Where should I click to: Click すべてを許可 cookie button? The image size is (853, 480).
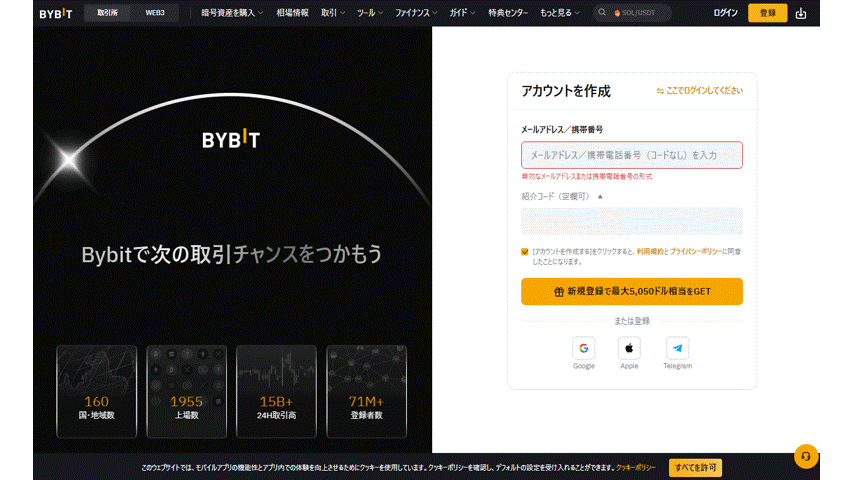point(695,467)
